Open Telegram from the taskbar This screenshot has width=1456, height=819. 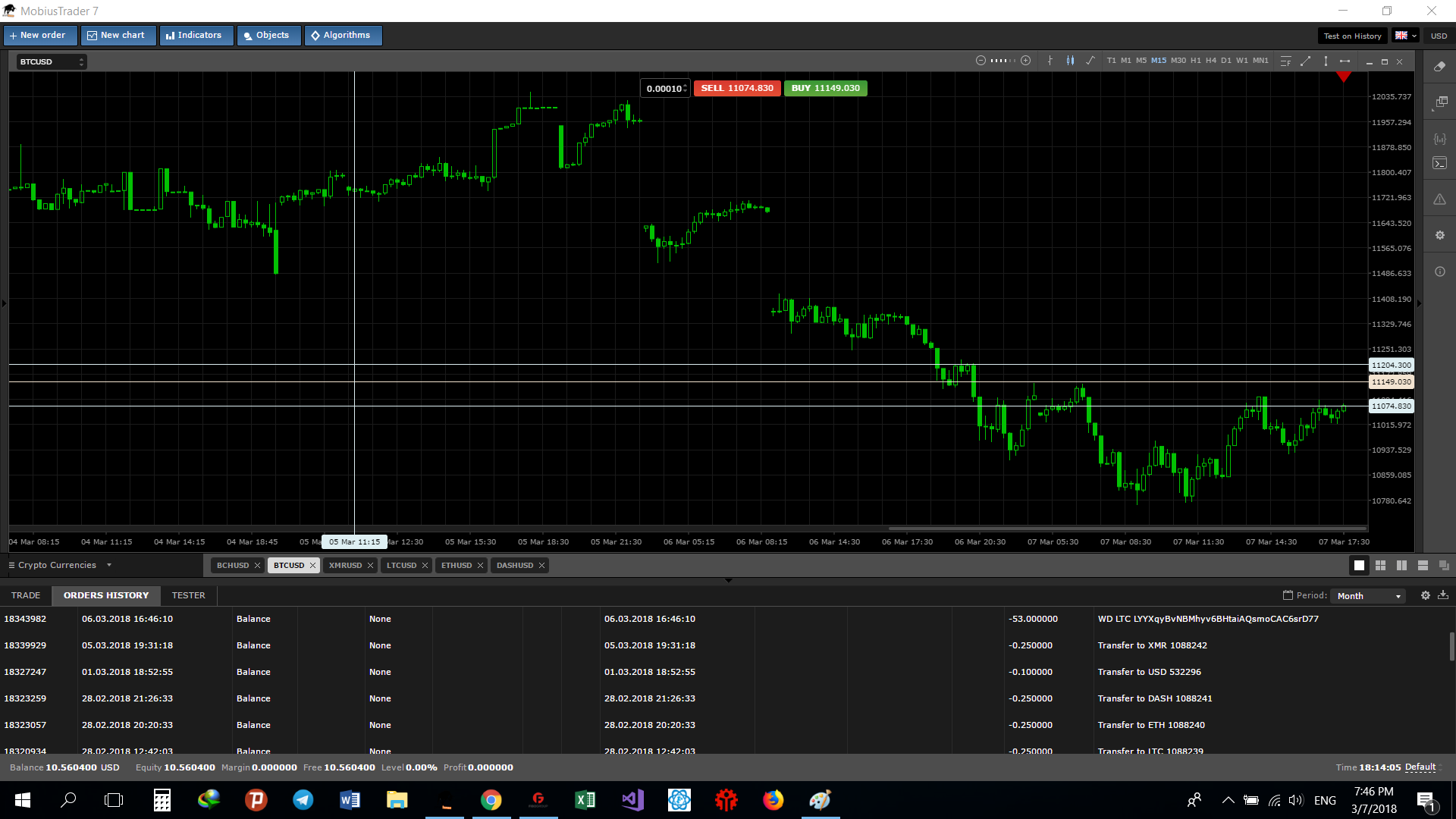click(303, 800)
